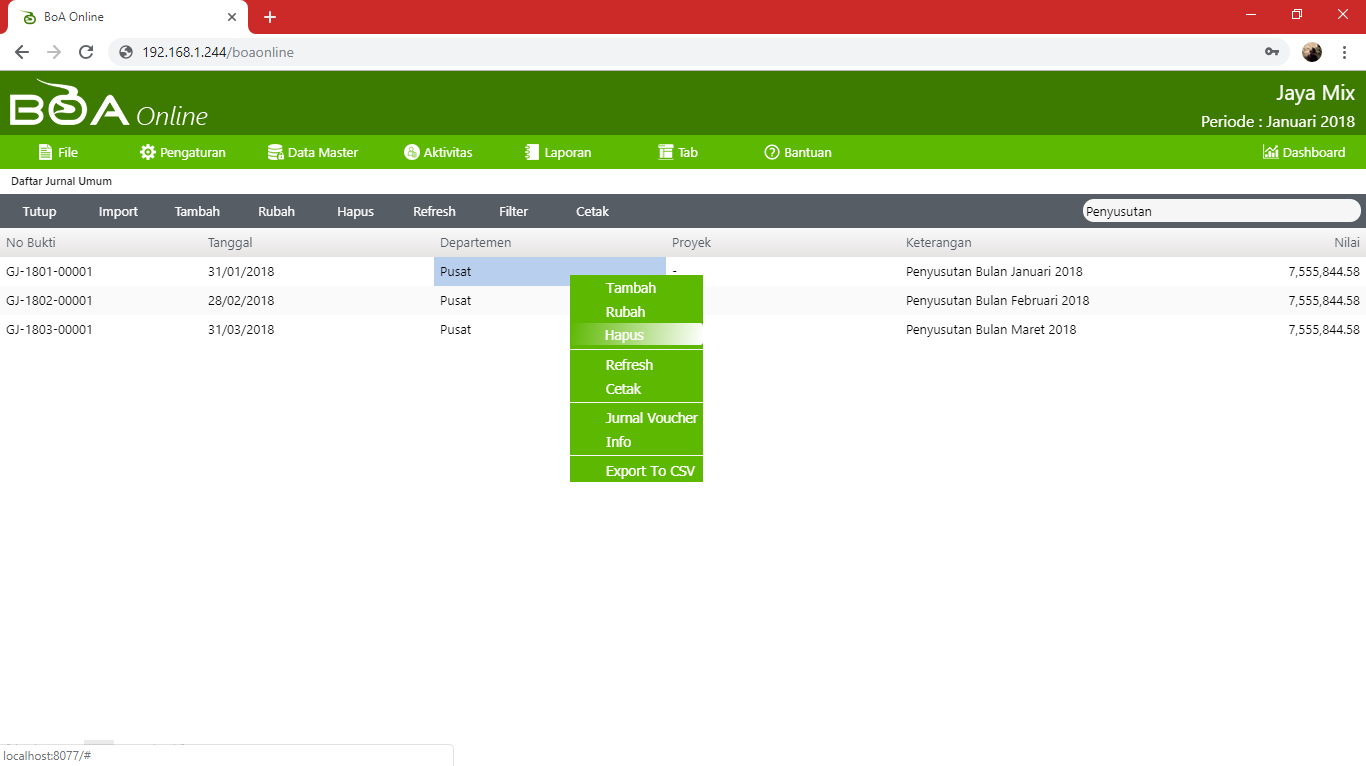Image resolution: width=1366 pixels, height=766 pixels.
Task: Select Hapus in the context menu
Action: coord(624,335)
